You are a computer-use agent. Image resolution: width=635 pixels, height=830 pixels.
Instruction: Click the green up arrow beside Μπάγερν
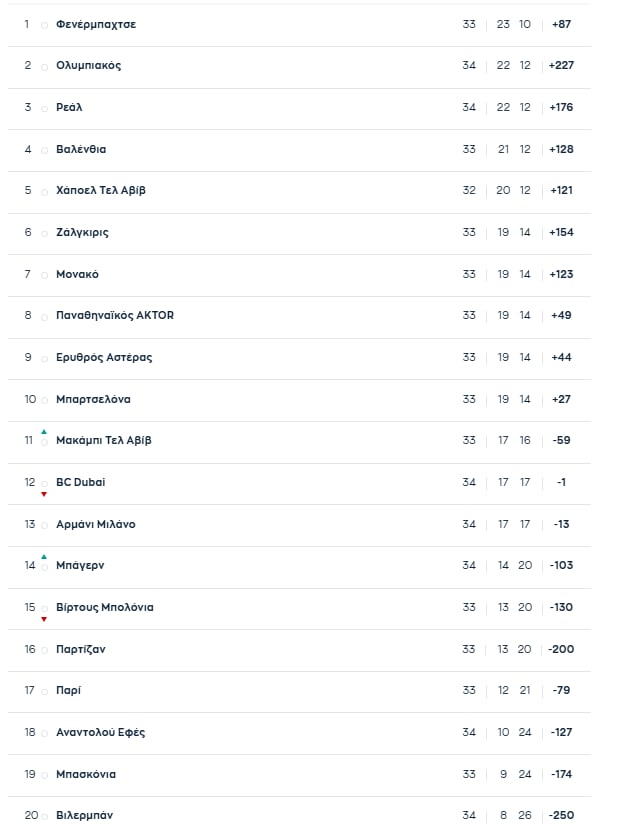[44, 556]
